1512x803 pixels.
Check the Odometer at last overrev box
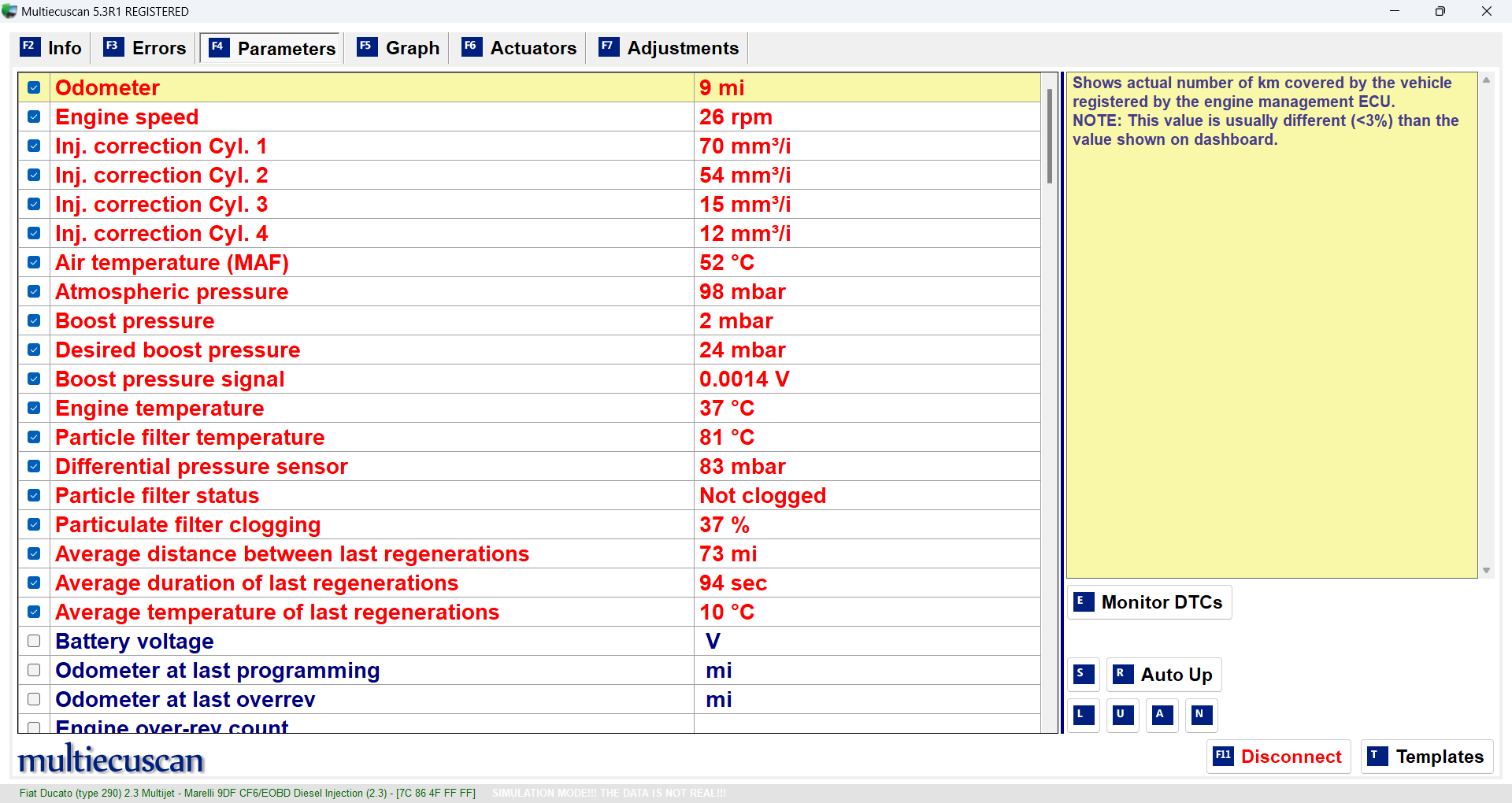click(34, 699)
